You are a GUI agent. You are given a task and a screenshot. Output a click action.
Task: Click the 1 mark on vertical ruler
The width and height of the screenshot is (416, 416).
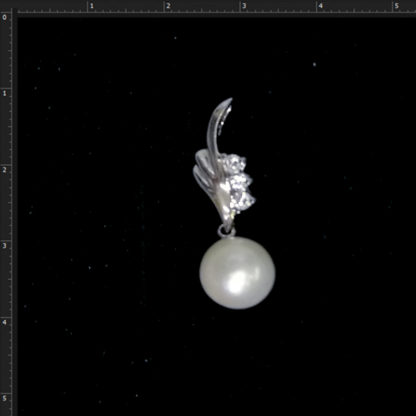(x=4, y=94)
